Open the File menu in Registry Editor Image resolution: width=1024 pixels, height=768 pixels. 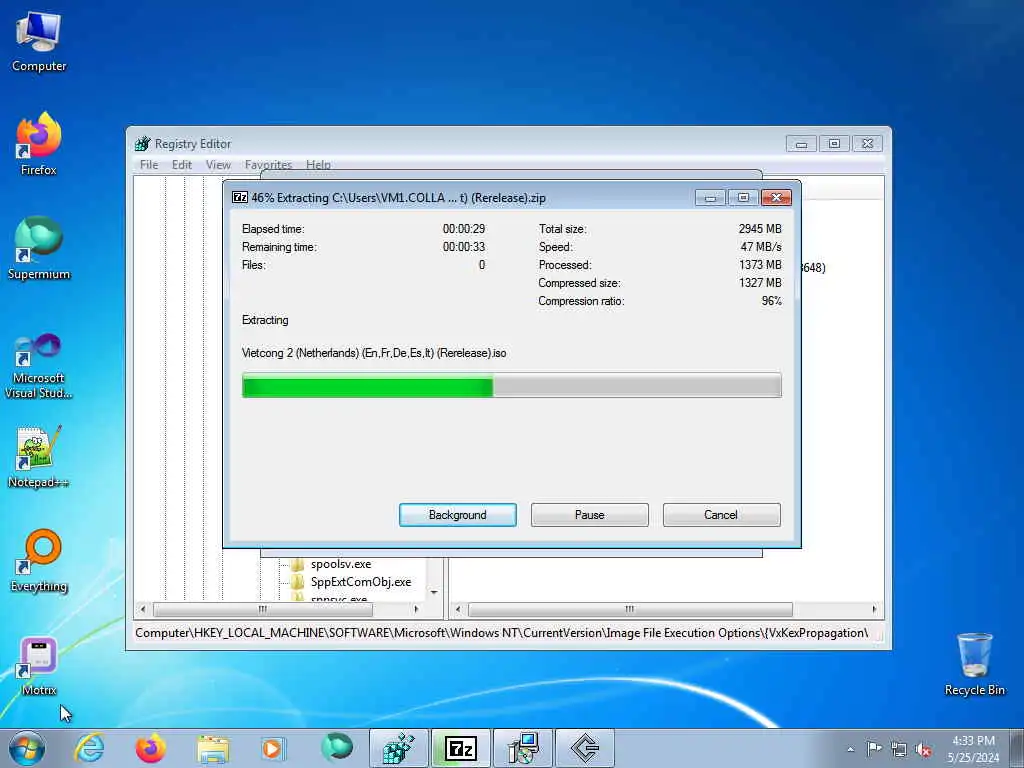pyautogui.click(x=149, y=165)
